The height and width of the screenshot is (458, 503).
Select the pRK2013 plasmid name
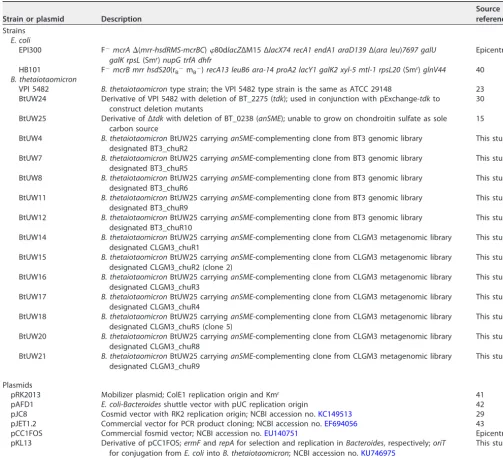(25, 395)
